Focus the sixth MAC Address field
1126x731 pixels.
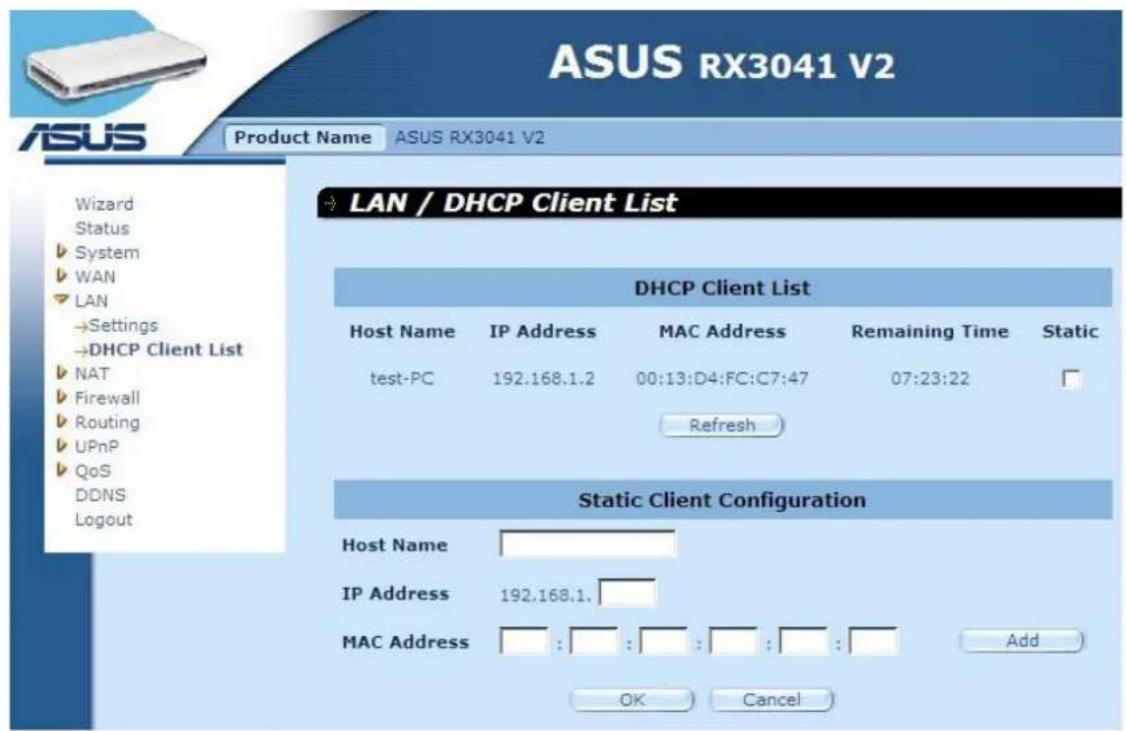(x=873, y=641)
